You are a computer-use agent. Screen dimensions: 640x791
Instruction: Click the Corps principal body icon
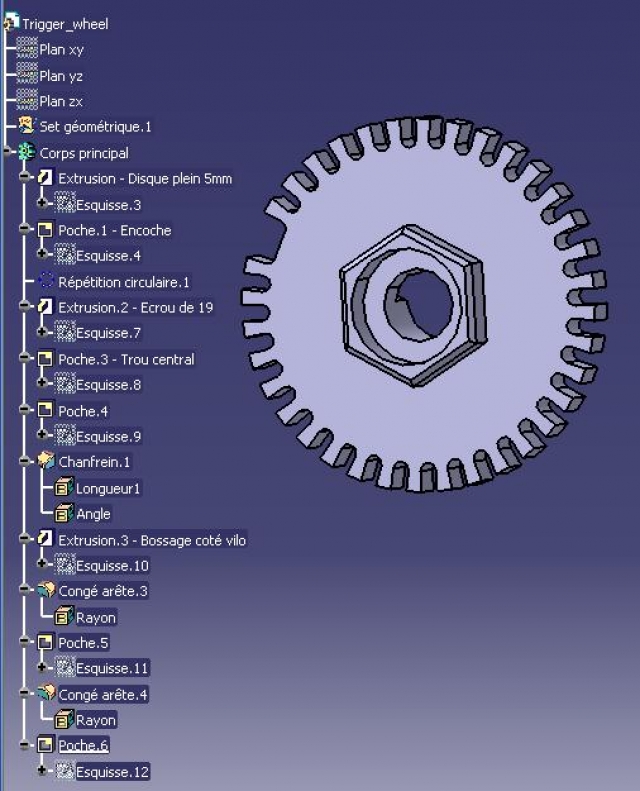coord(27,153)
